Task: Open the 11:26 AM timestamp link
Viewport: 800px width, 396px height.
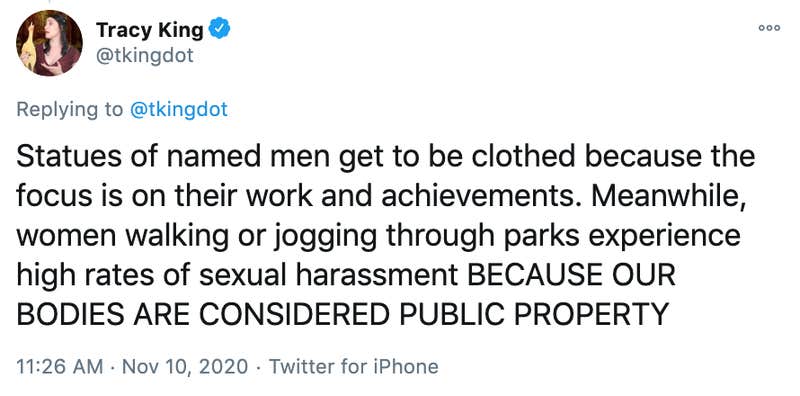Action: pyautogui.click(x=60, y=366)
